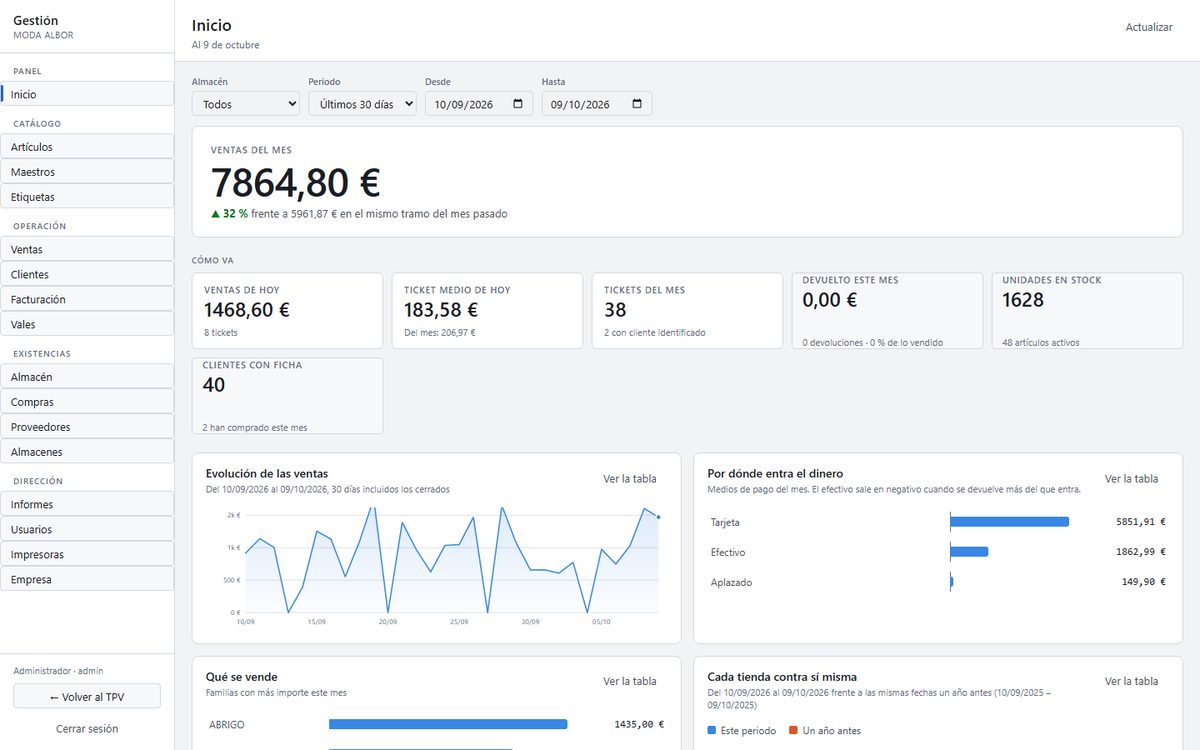Open Compras in the sidebar

click(87, 402)
